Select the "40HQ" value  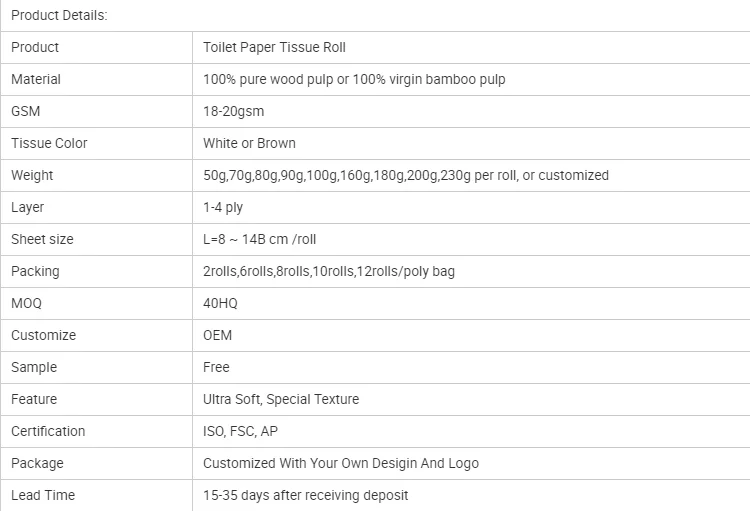pyautogui.click(x=220, y=303)
